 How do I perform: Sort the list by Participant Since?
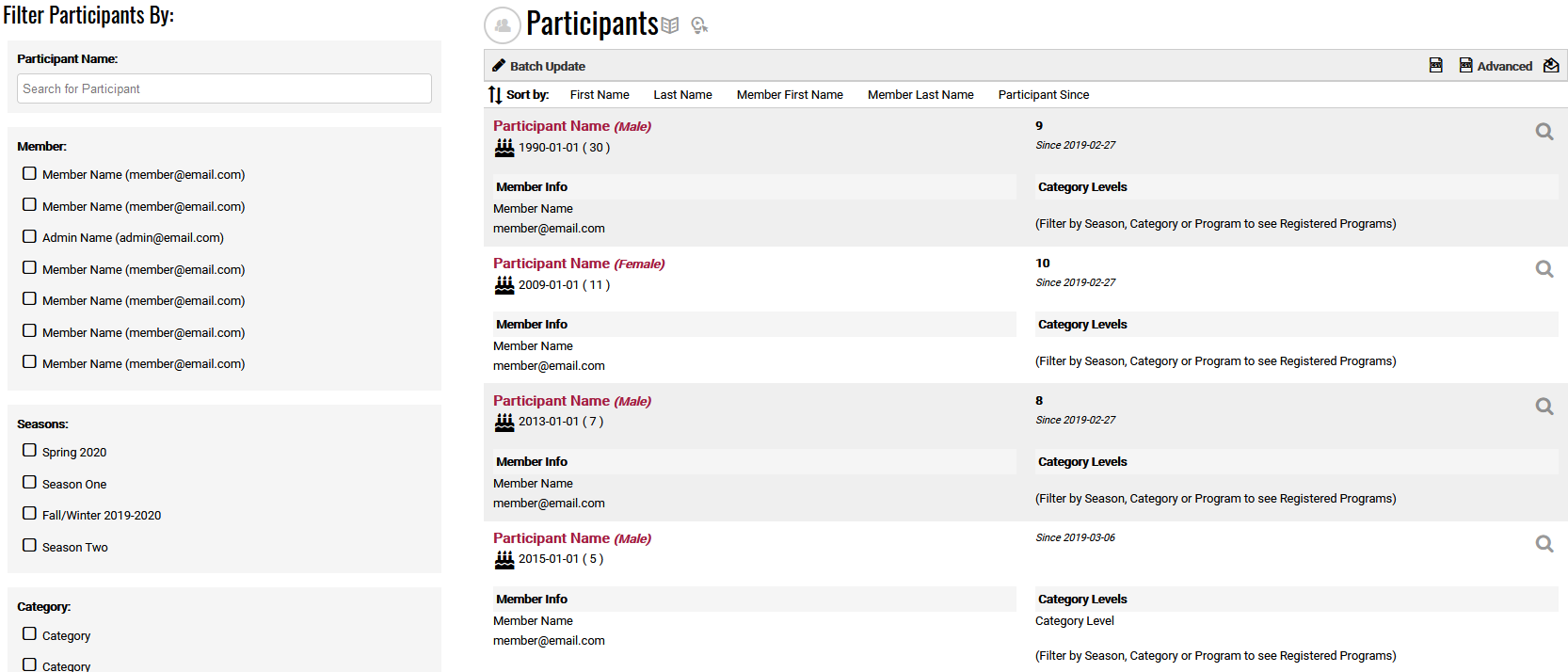point(1043,94)
